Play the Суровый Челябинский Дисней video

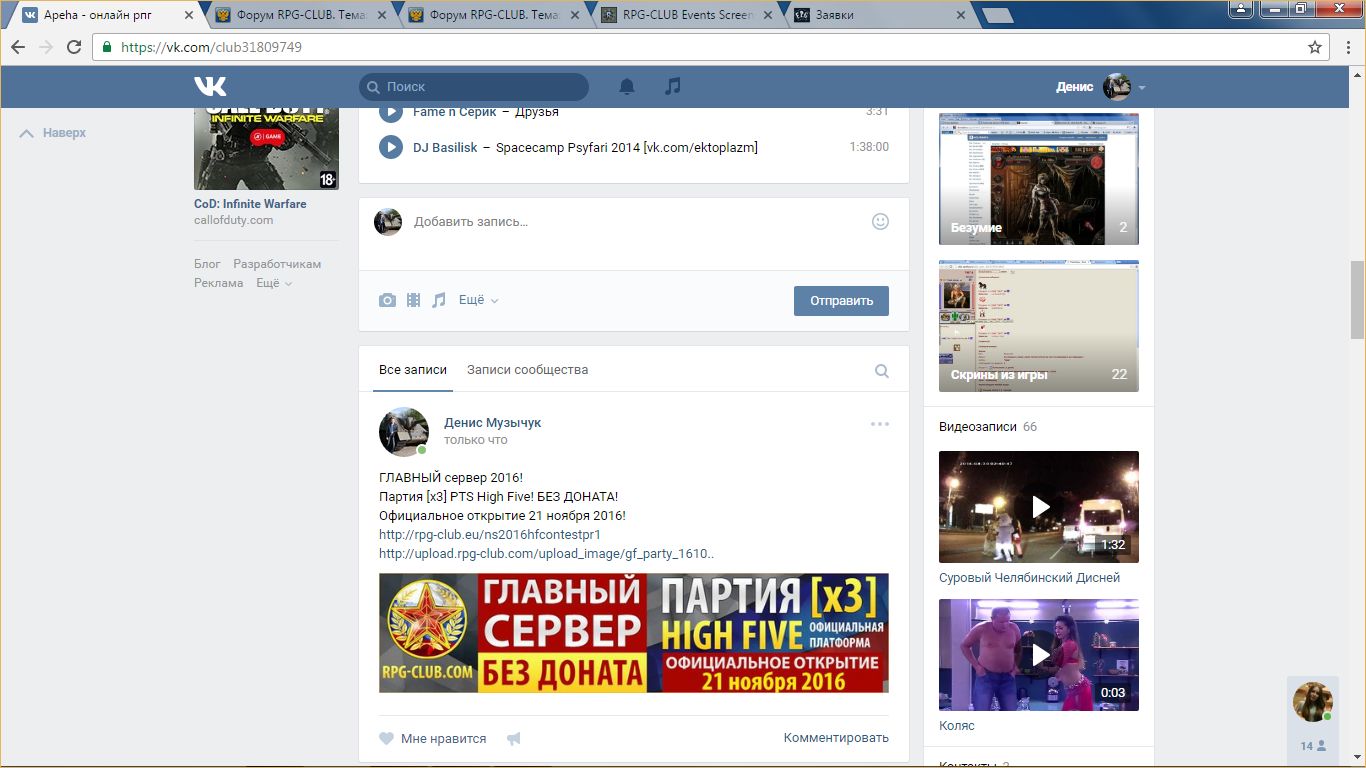(1038, 507)
